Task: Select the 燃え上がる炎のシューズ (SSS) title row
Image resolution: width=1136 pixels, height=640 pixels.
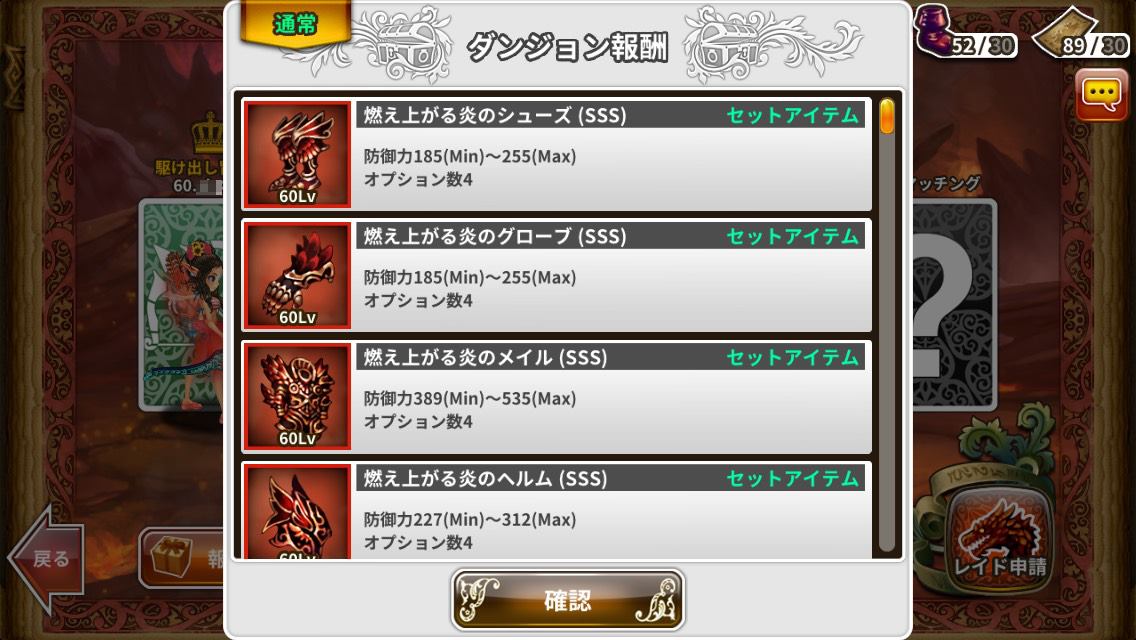Action: (610, 115)
